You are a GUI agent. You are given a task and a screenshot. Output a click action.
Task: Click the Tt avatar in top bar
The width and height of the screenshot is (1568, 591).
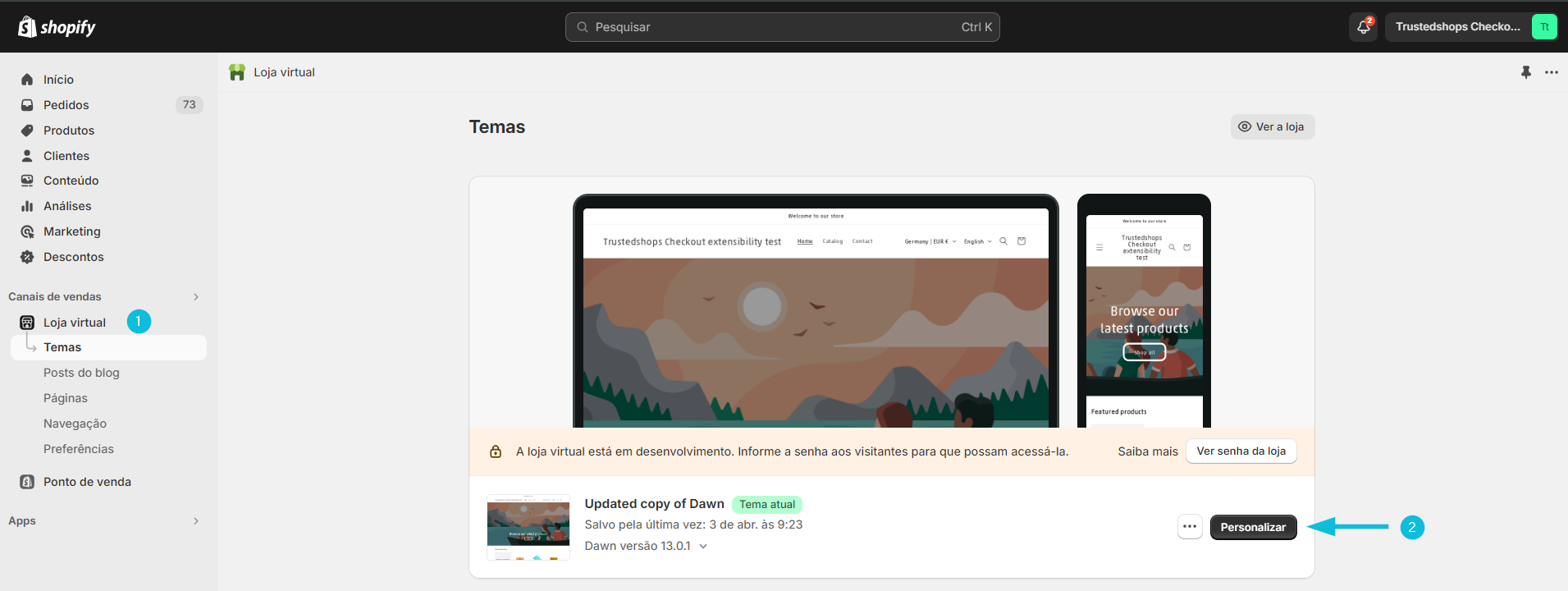point(1544,27)
